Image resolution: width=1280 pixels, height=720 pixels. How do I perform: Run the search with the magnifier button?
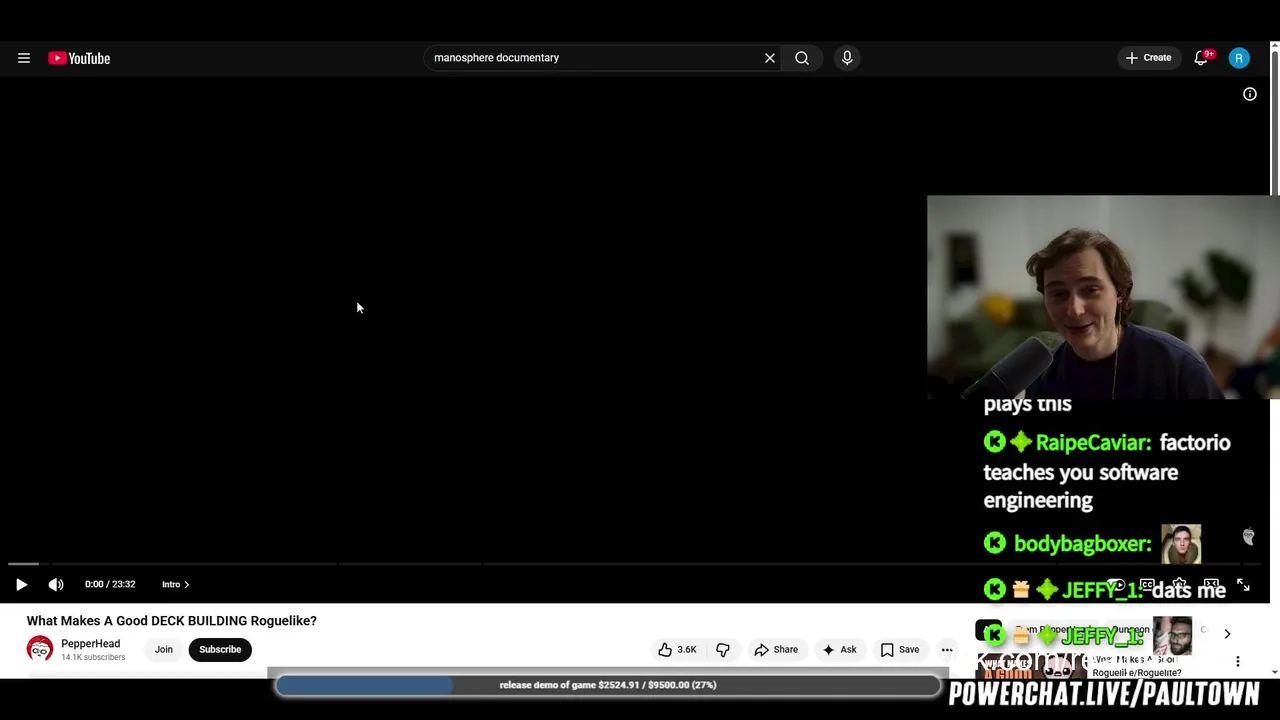pos(802,58)
